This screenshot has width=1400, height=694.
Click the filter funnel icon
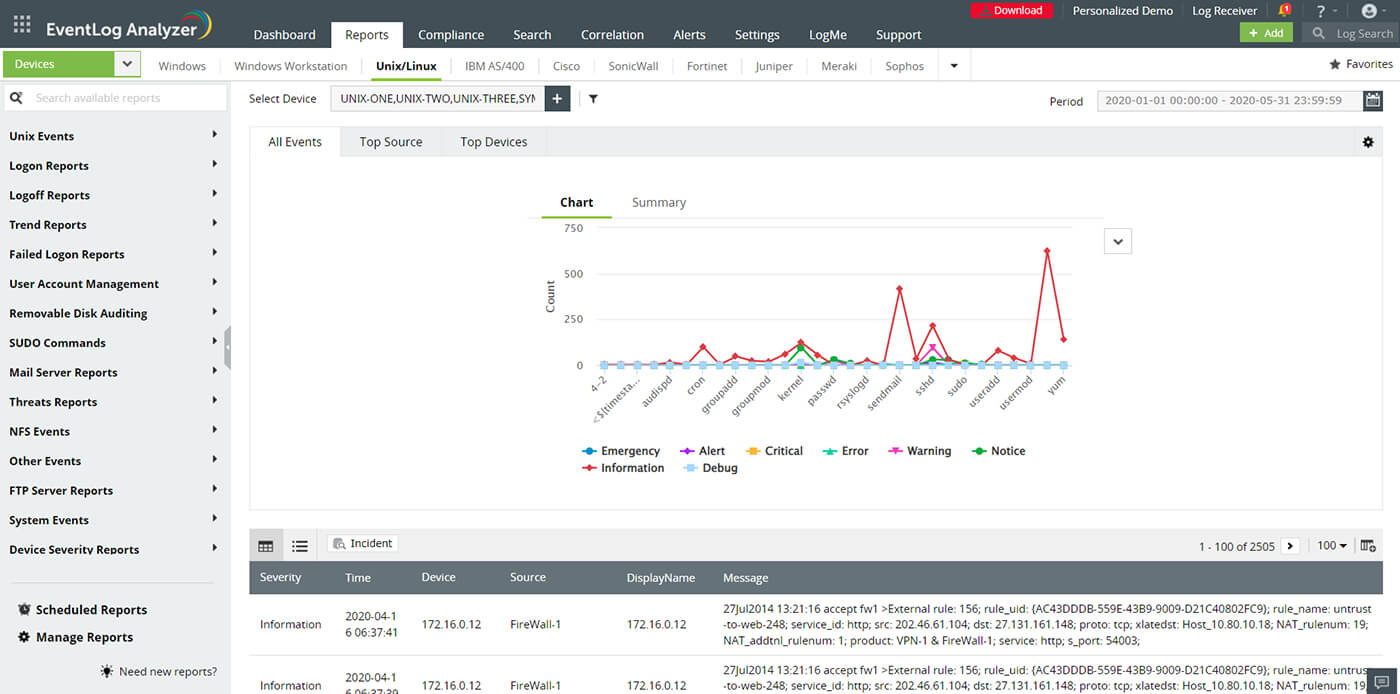coord(593,99)
